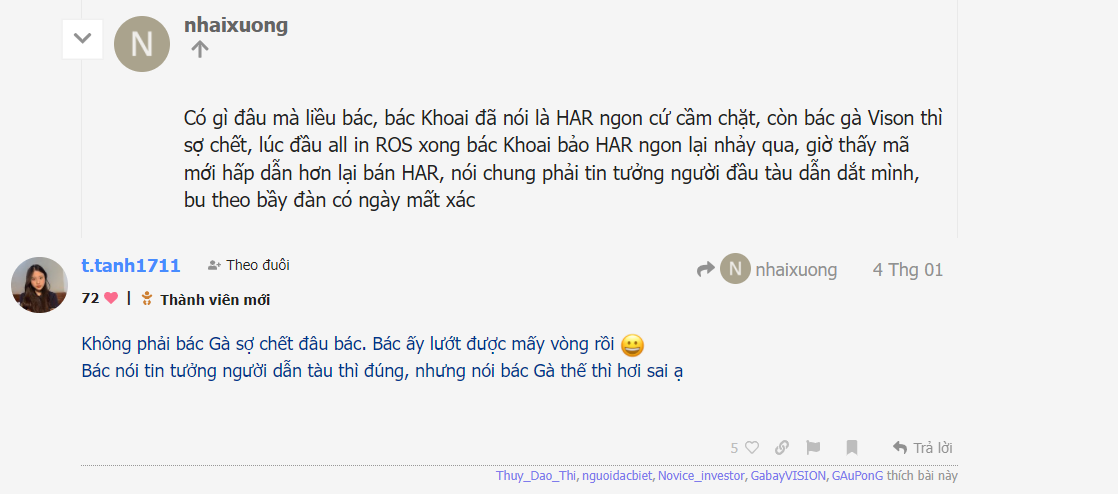
Task: Click the Theo đuôi follow button
Action: click(x=249, y=265)
